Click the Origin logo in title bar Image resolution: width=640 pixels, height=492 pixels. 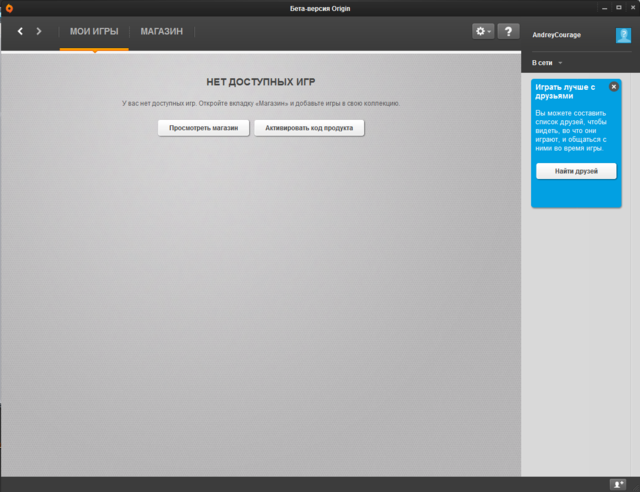point(9,9)
